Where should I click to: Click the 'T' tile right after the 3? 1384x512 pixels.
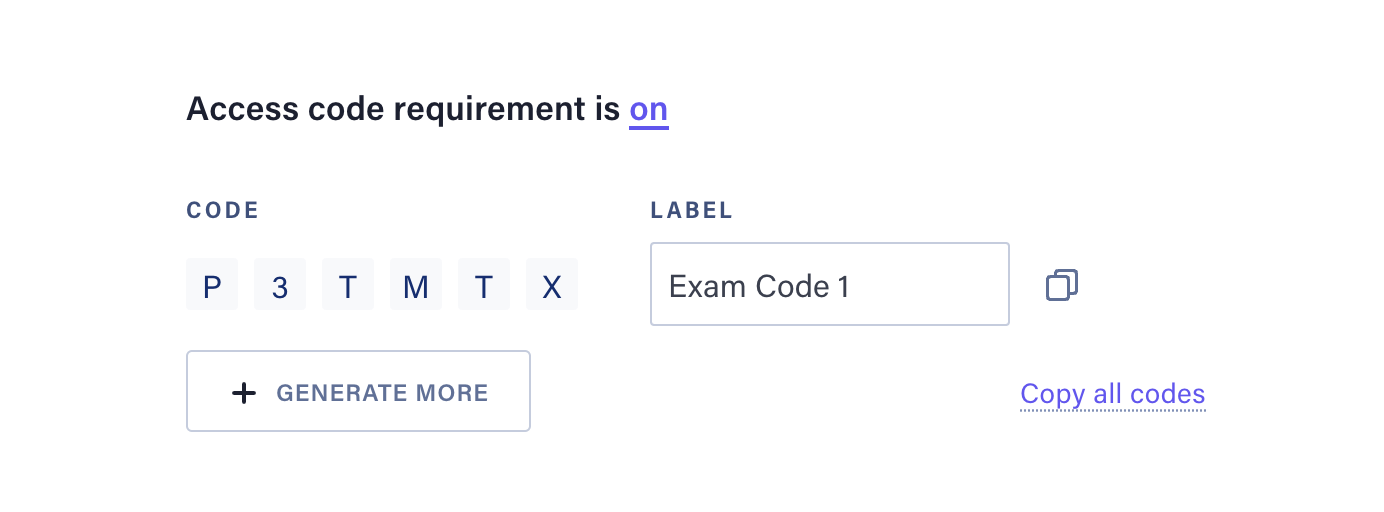point(348,284)
